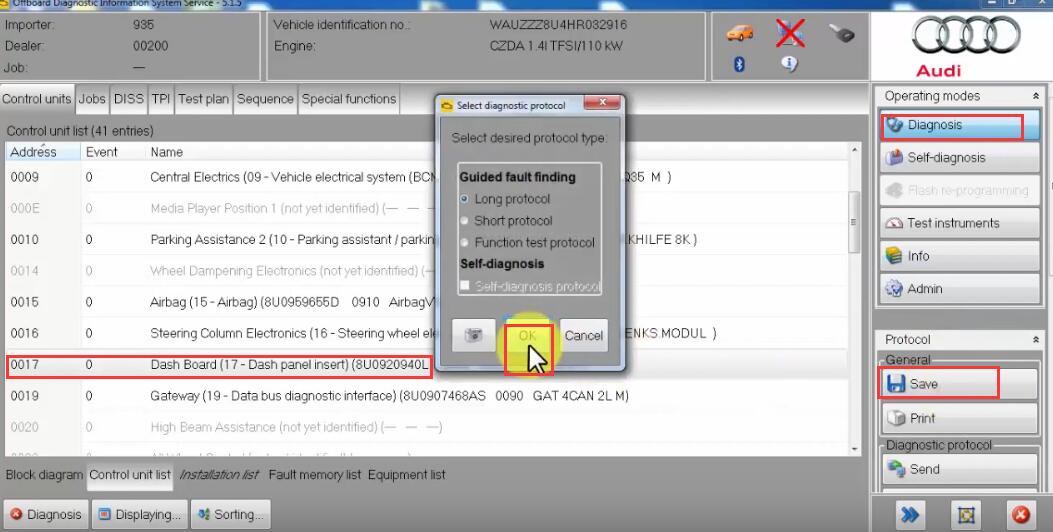Viewport: 1053px width, 532px height.
Task: Select the 0019 Gateway row
Action: [x=426, y=396]
